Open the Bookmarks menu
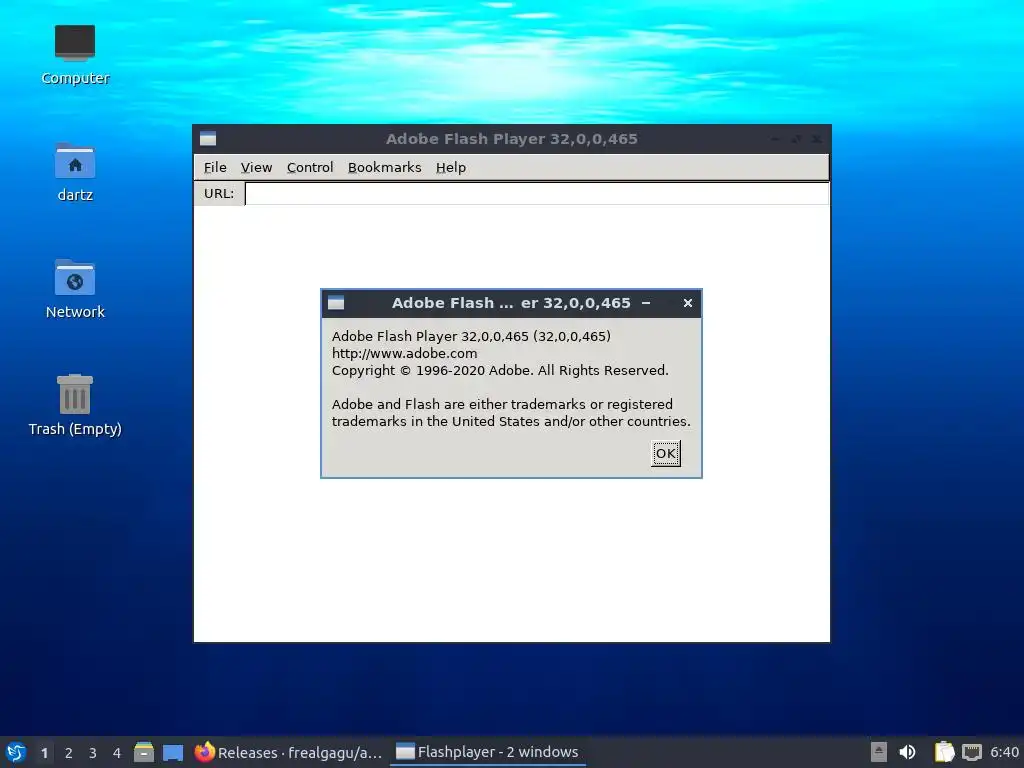Screen dimensions: 1024x768 pyautogui.click(x=385, y=167)
